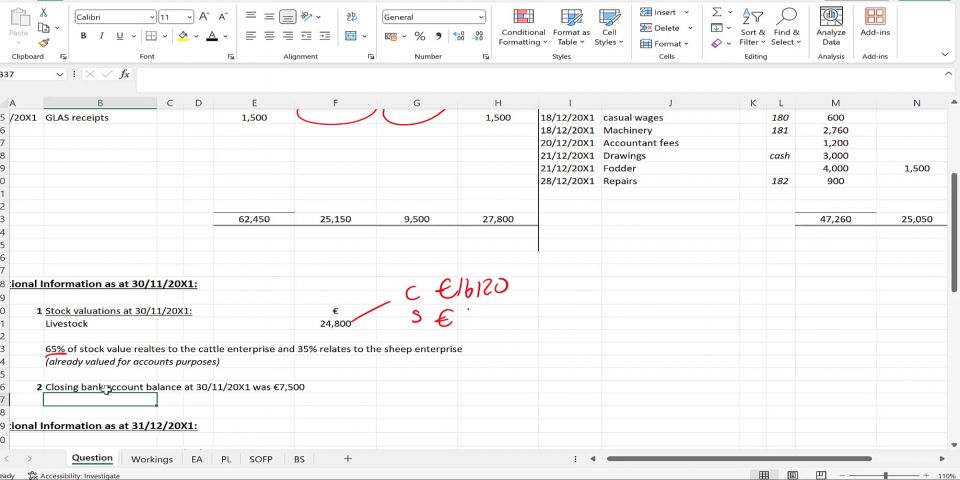Open Cell Styles gallery
The image size is (960, 480).
(x=609, y=28)
